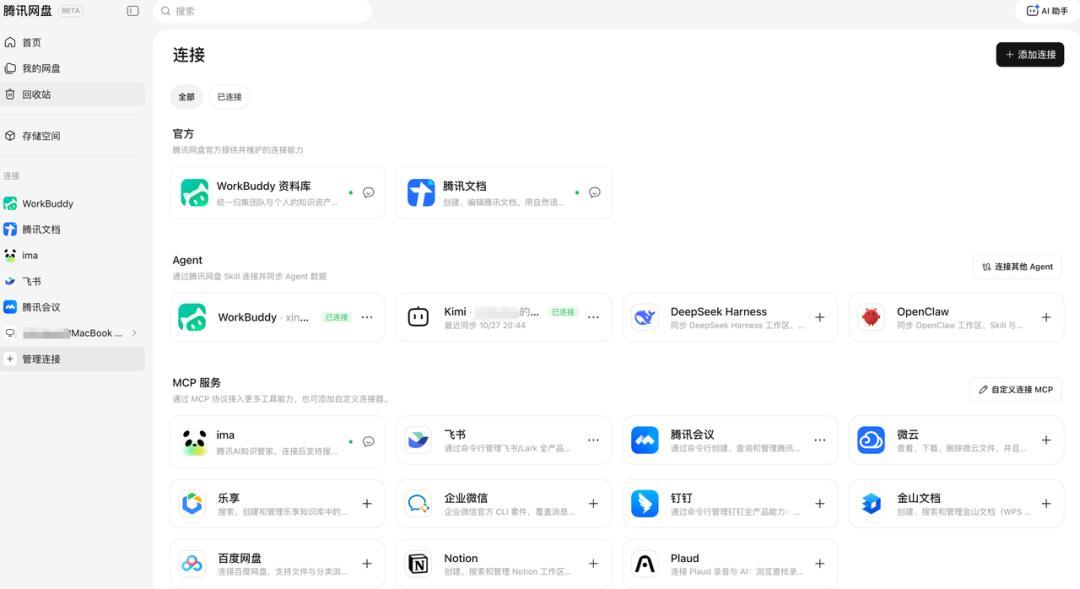Viewport: 1080px width, 589px height.
Task: Open 管理连接 in the sidebar
Action: click(72, 359)
